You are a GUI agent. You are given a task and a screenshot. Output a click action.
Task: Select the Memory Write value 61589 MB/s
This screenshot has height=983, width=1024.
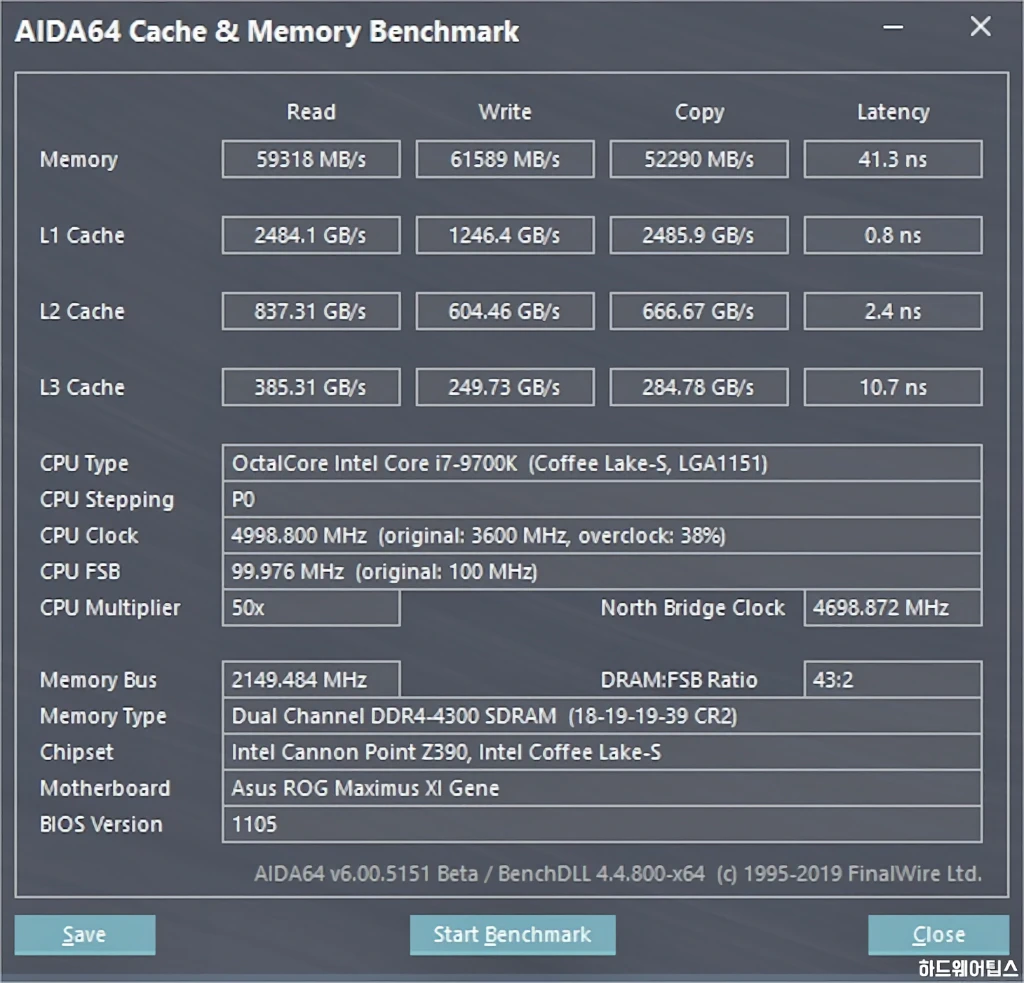coord(505,159)
